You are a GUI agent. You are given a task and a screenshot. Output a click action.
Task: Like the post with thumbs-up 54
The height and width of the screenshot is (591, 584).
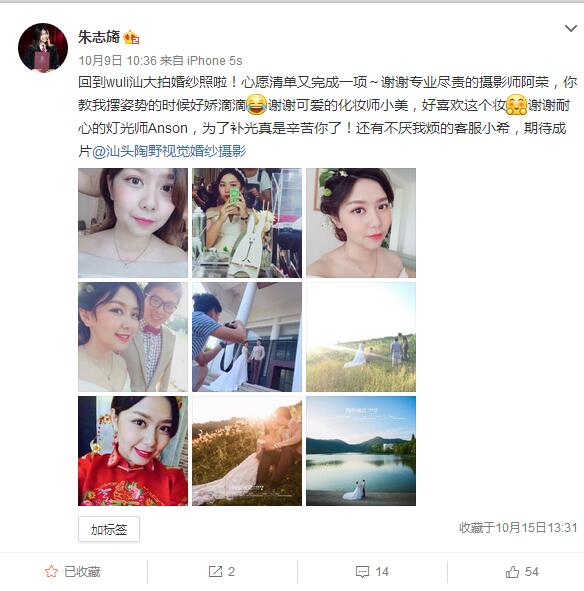pyautogui.click(x=522, y=571)
